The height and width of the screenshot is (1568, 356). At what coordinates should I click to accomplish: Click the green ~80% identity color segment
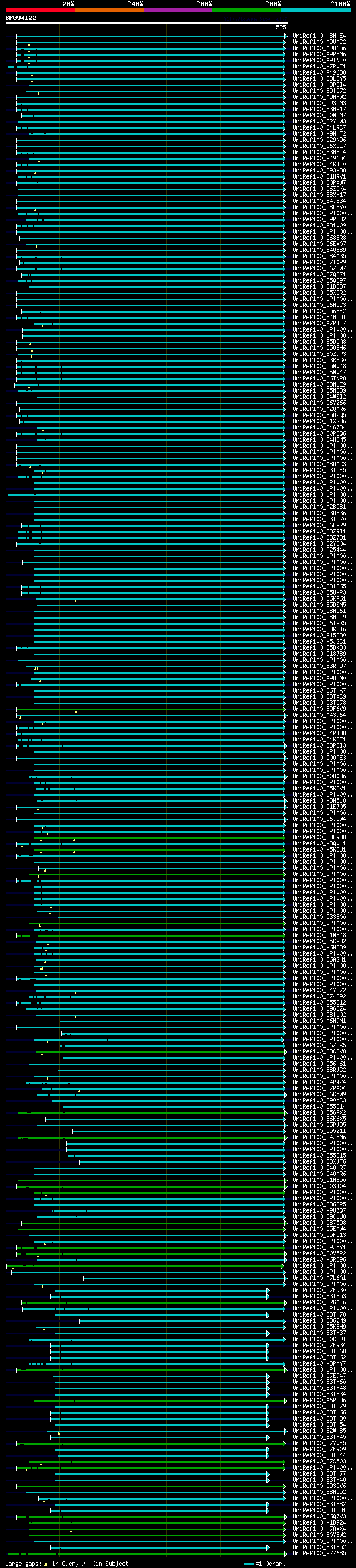(x=247, y=11)
